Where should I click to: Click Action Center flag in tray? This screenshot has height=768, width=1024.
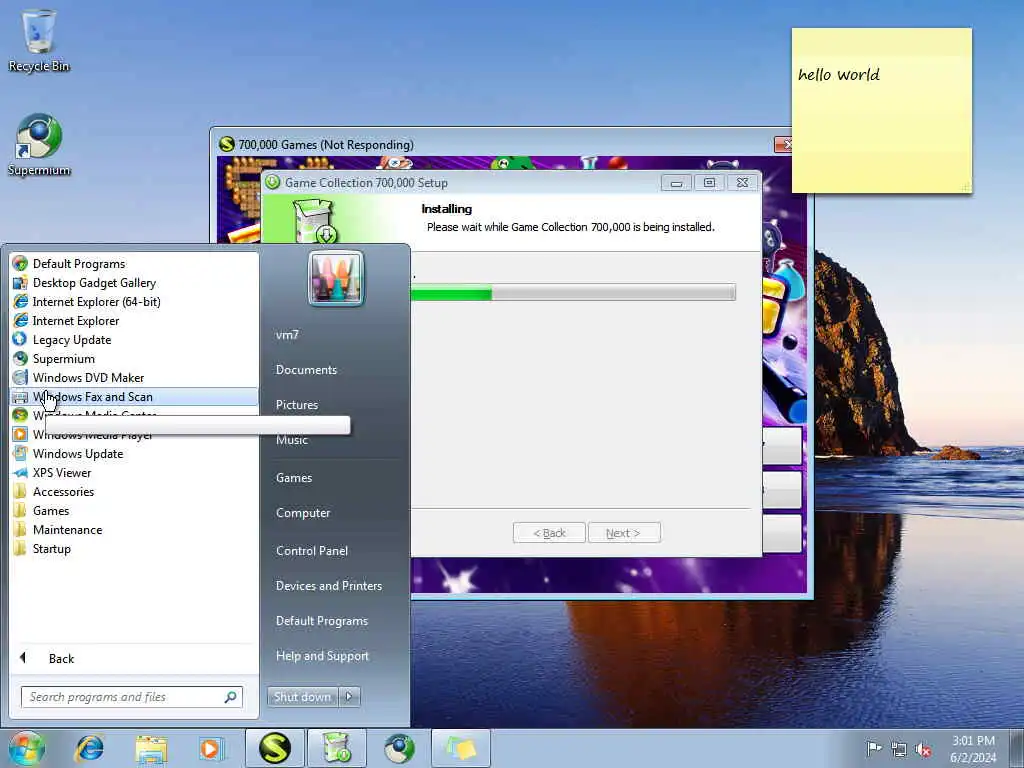pos(874,748)
